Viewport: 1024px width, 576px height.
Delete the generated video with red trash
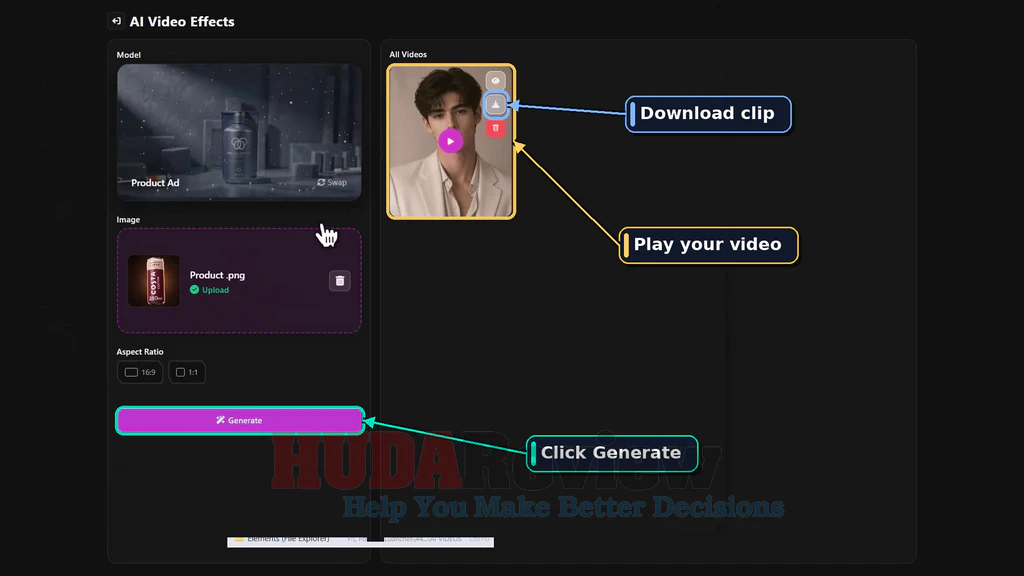pos(496,128)
